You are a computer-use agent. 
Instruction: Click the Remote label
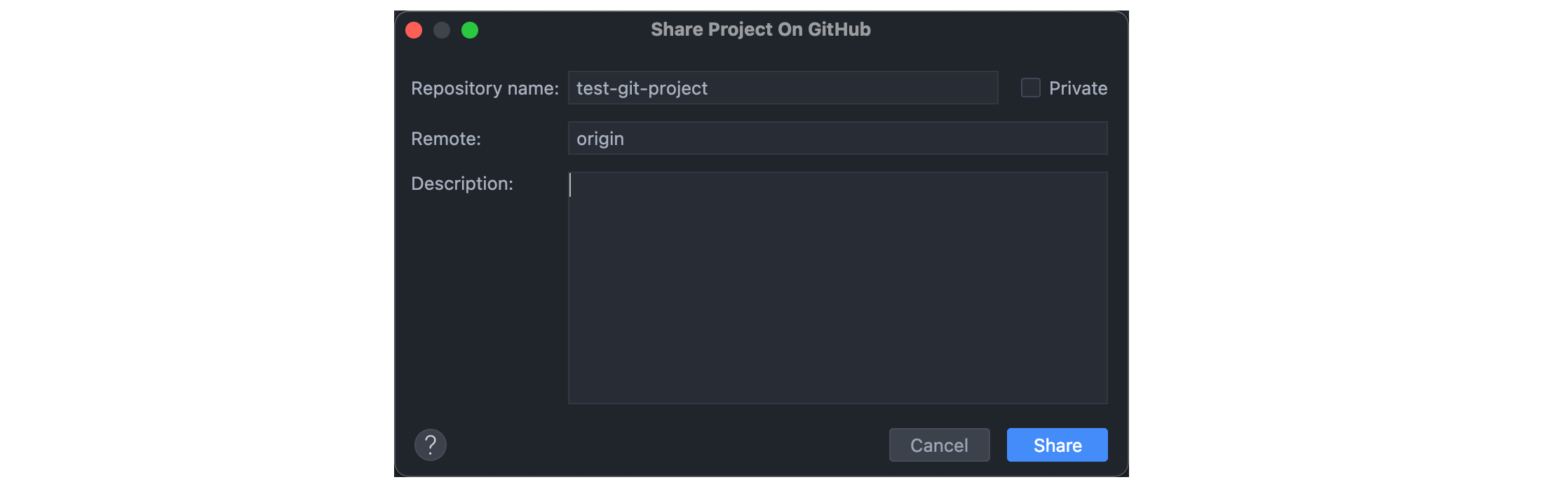[x=446, y=139]
